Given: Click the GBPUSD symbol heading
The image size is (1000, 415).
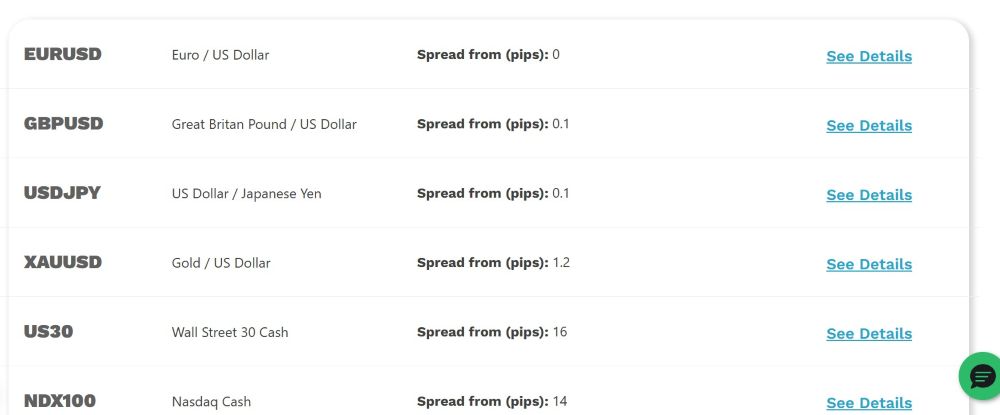Looking at the screenshot, I should click(64, 124).
